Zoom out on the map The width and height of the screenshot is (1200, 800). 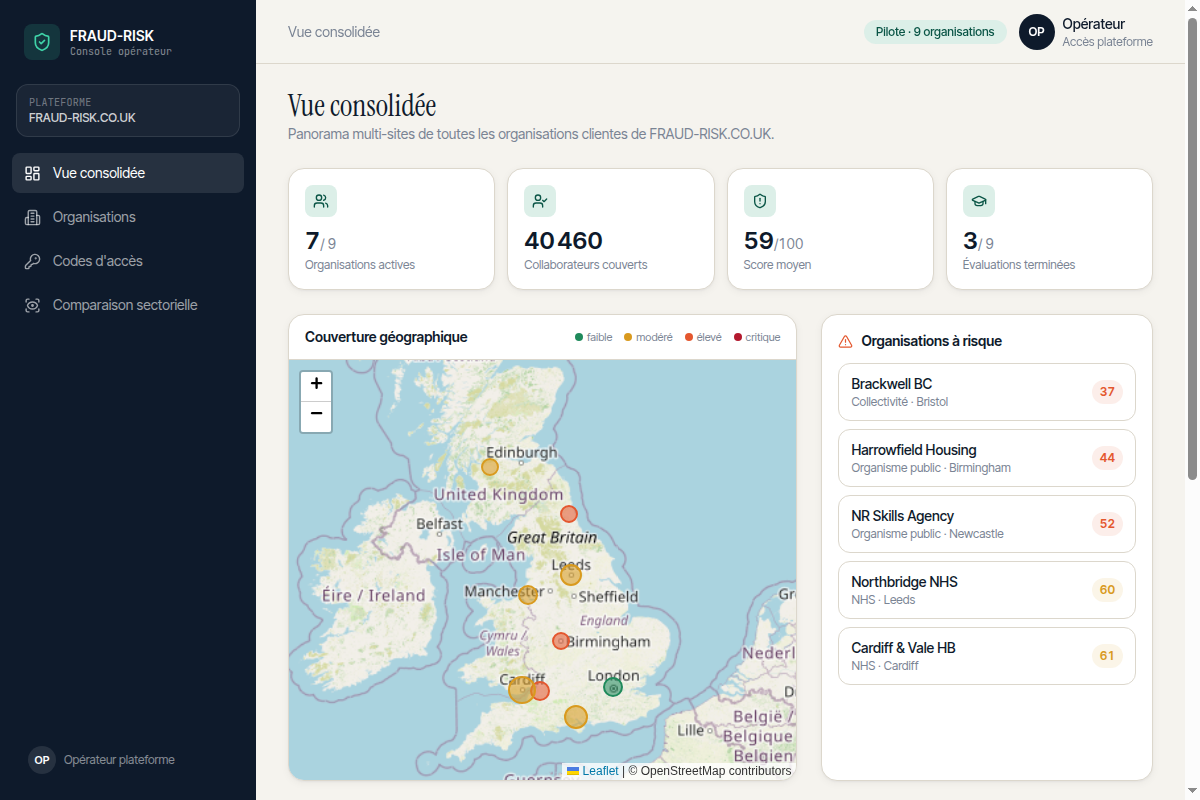point(316,416)
